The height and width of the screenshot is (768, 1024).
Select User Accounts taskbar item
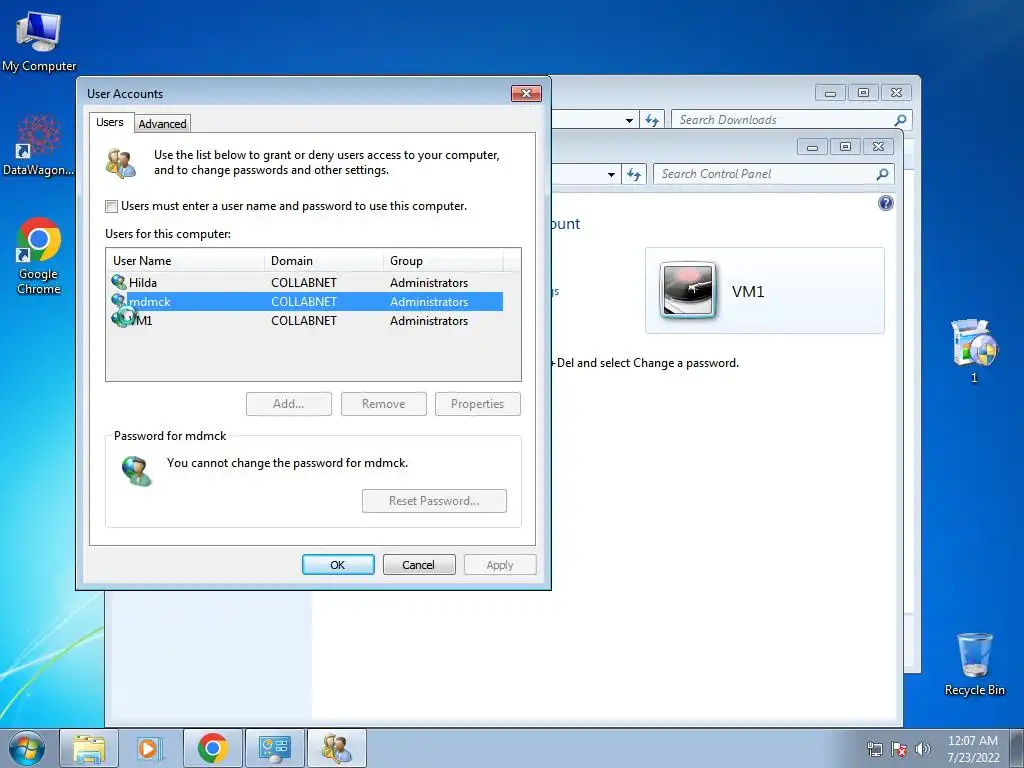click(x=336, y=748)
